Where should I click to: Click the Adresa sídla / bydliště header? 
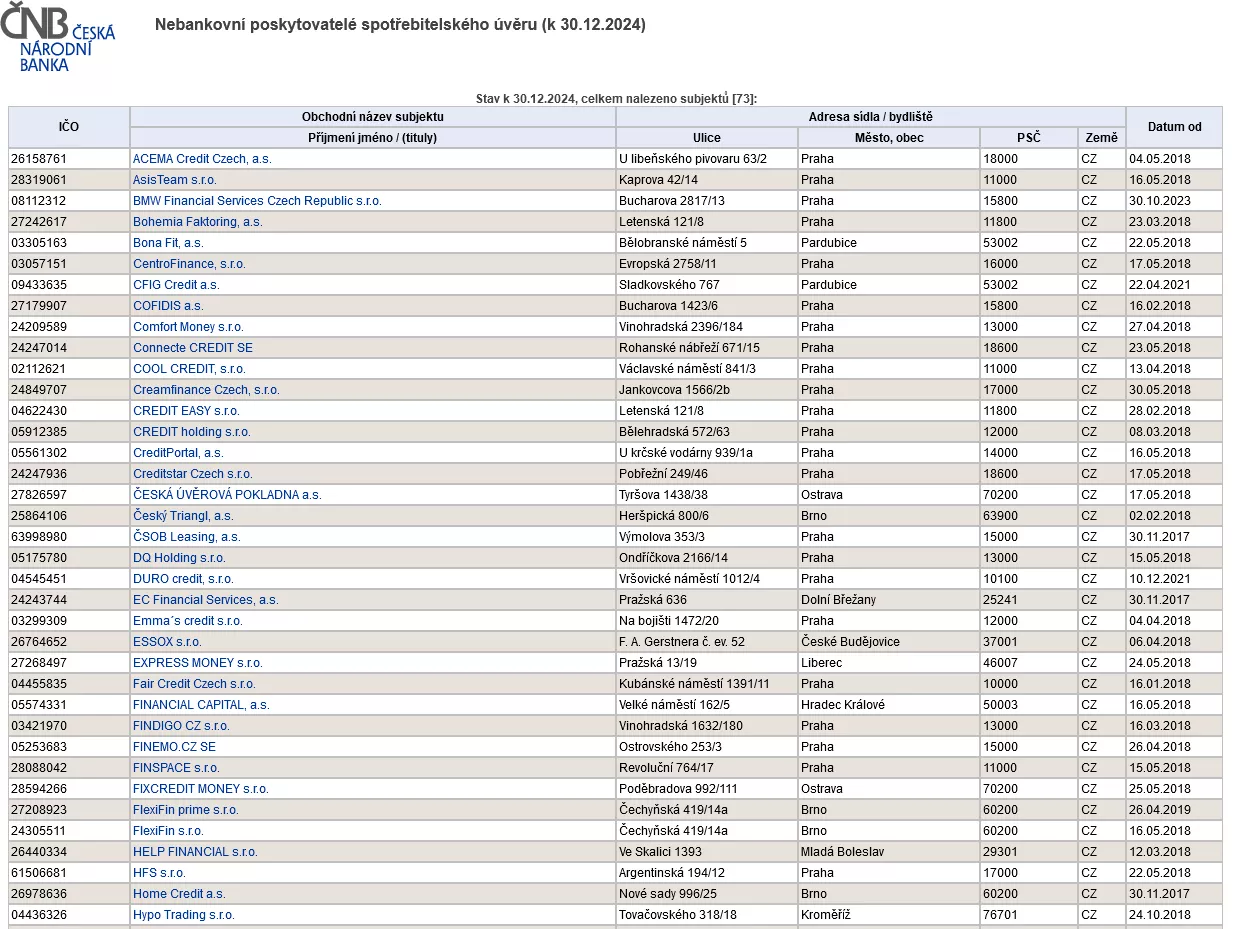click(871, 117)
